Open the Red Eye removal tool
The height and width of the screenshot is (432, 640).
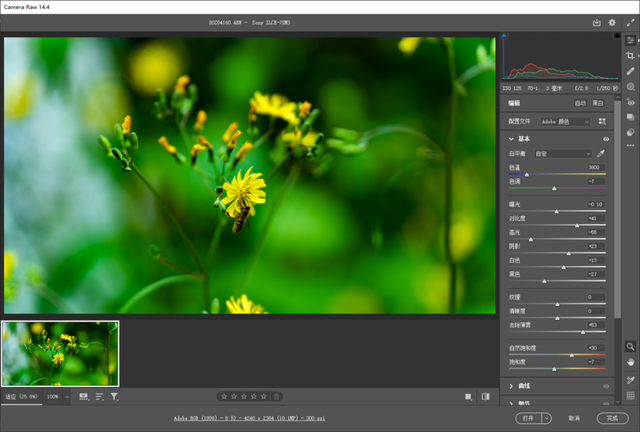tap(631, 101)
